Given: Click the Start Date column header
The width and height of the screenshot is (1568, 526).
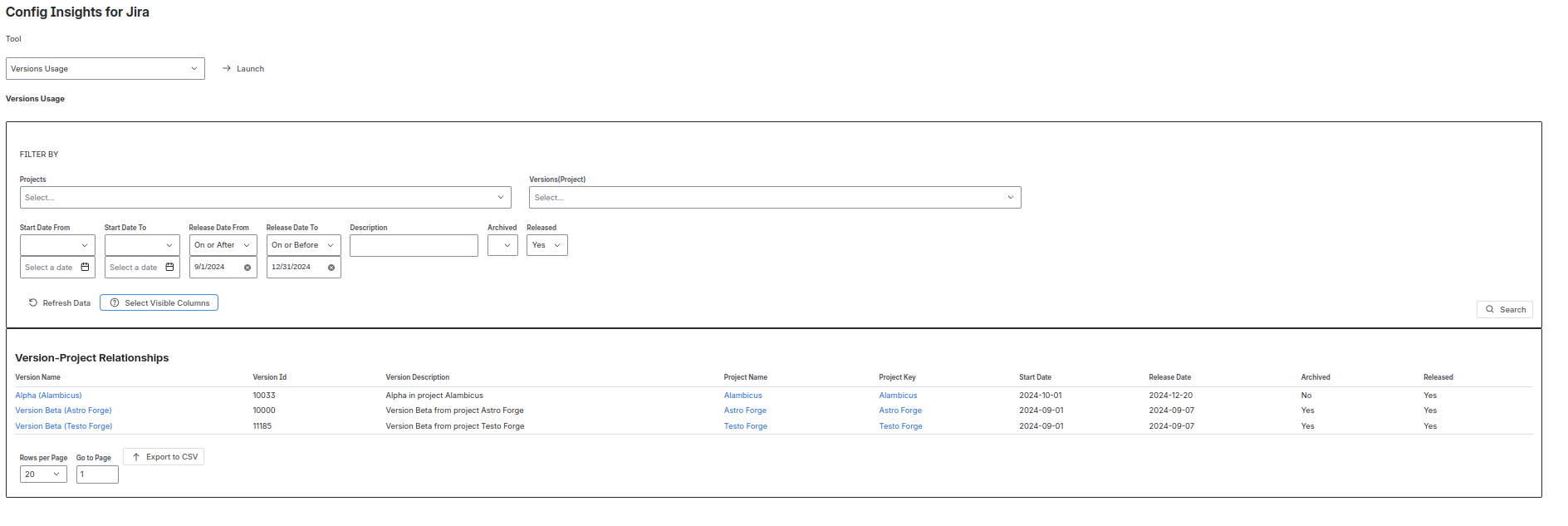Looking at the screenshot, I should click(1036, 377).
